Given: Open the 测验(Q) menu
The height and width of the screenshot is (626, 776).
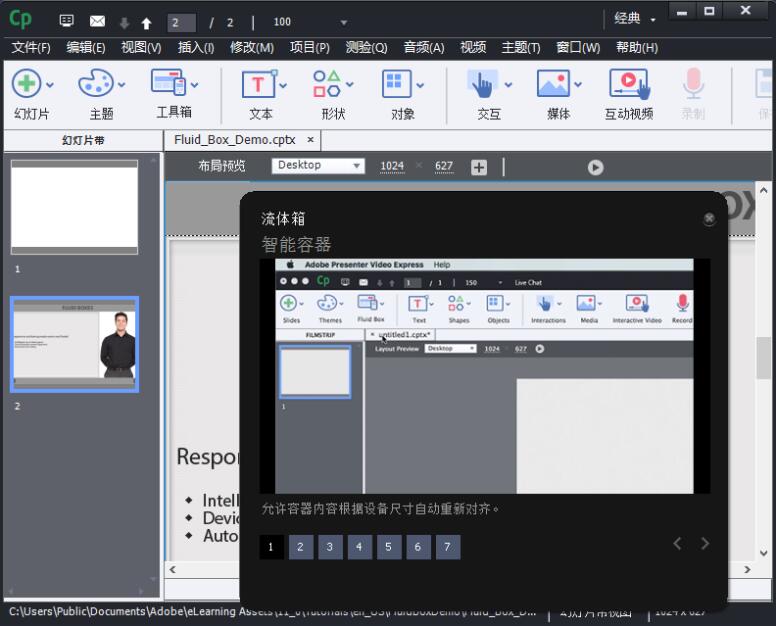Looking at the screenshot, I should pos(366,48).
